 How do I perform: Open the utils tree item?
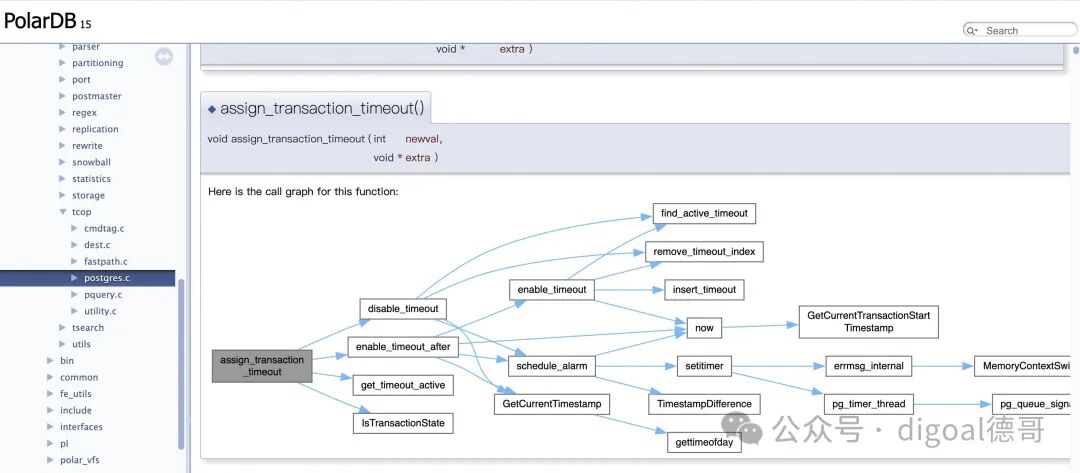tap(81, 344)
